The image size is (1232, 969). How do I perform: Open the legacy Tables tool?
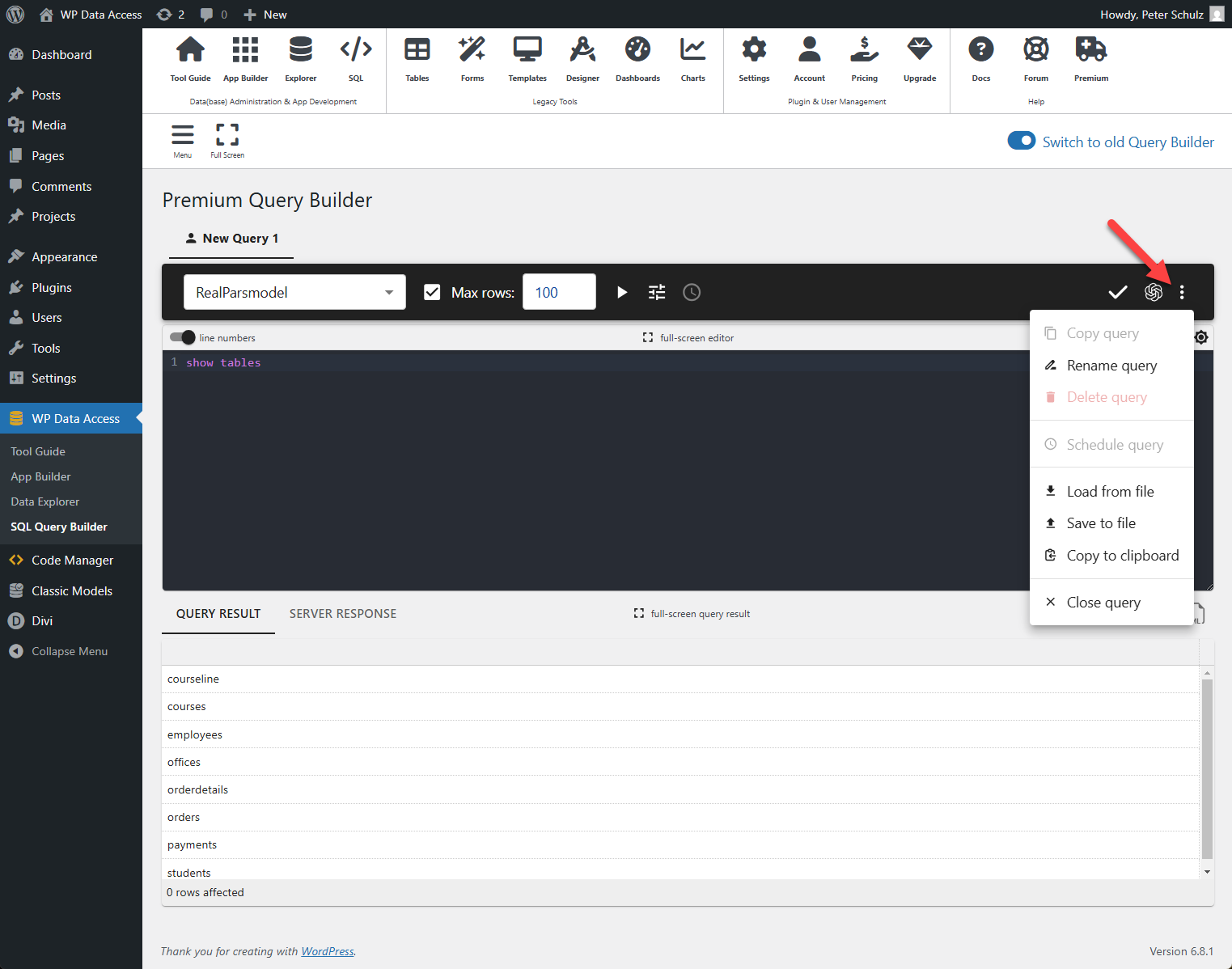pos(417,49)
